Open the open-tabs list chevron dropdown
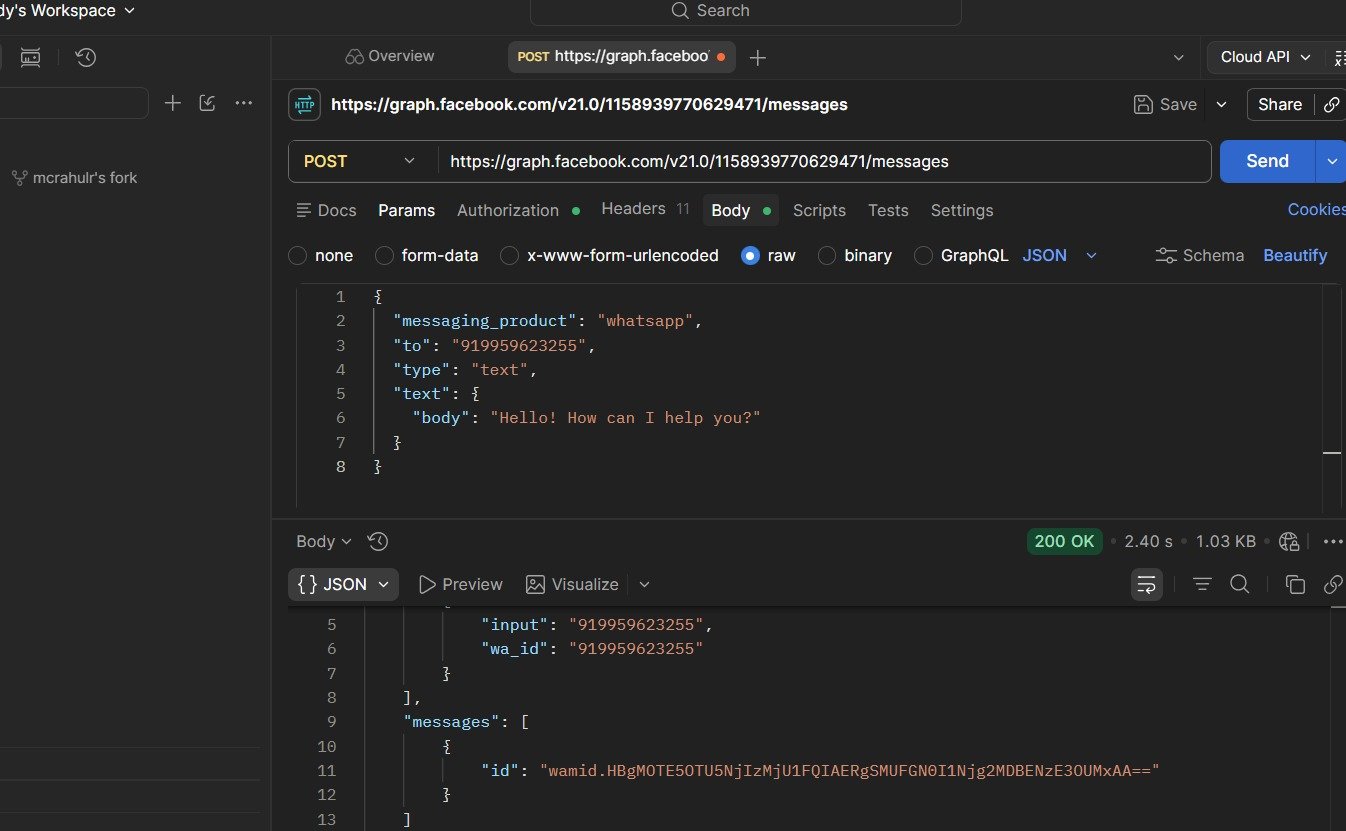 pos(1178,57)
